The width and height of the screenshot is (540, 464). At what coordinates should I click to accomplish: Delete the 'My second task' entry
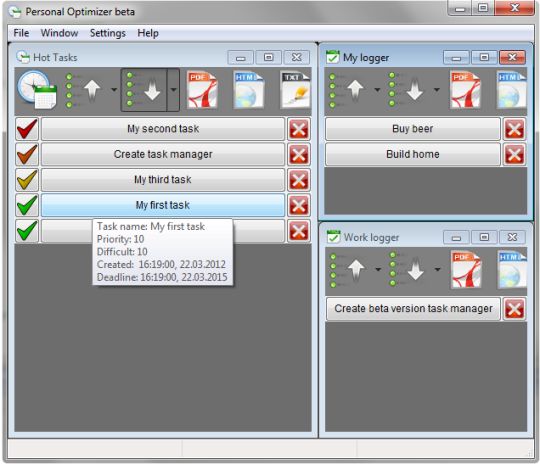click(299, 129)
